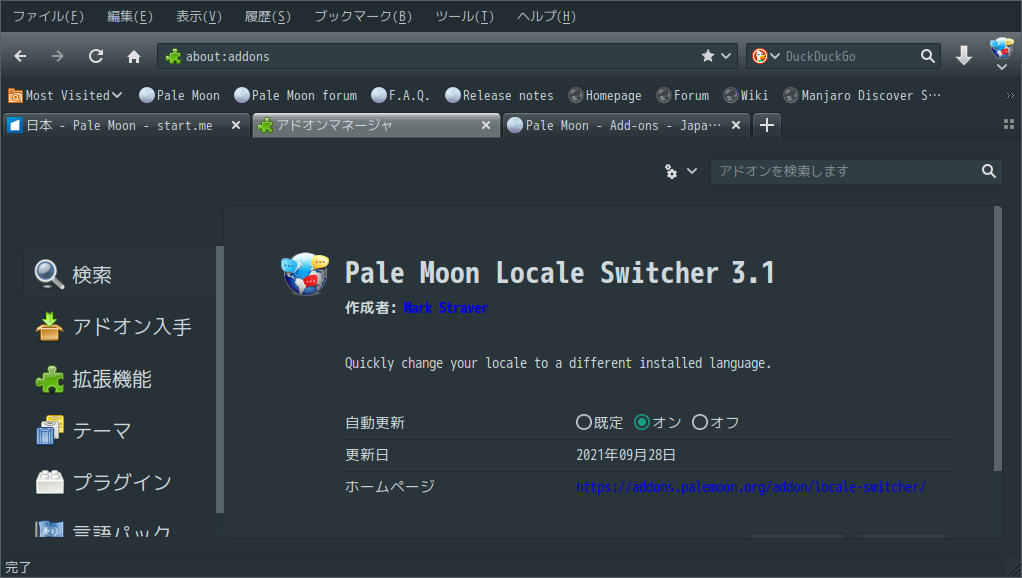Go forward with the forward arrow
This screenshot has width=1022, height=578.
tap(58, 57)
